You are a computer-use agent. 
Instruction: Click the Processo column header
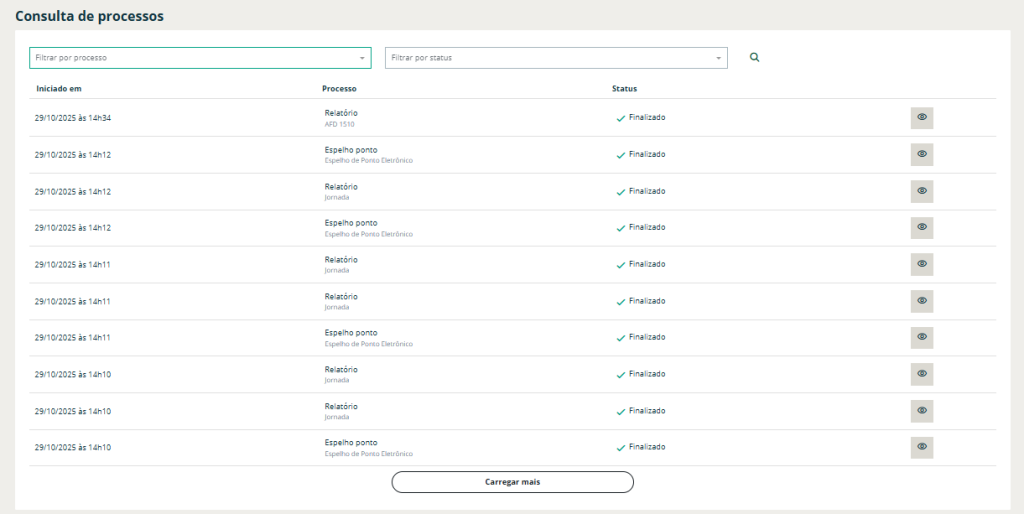339,89
